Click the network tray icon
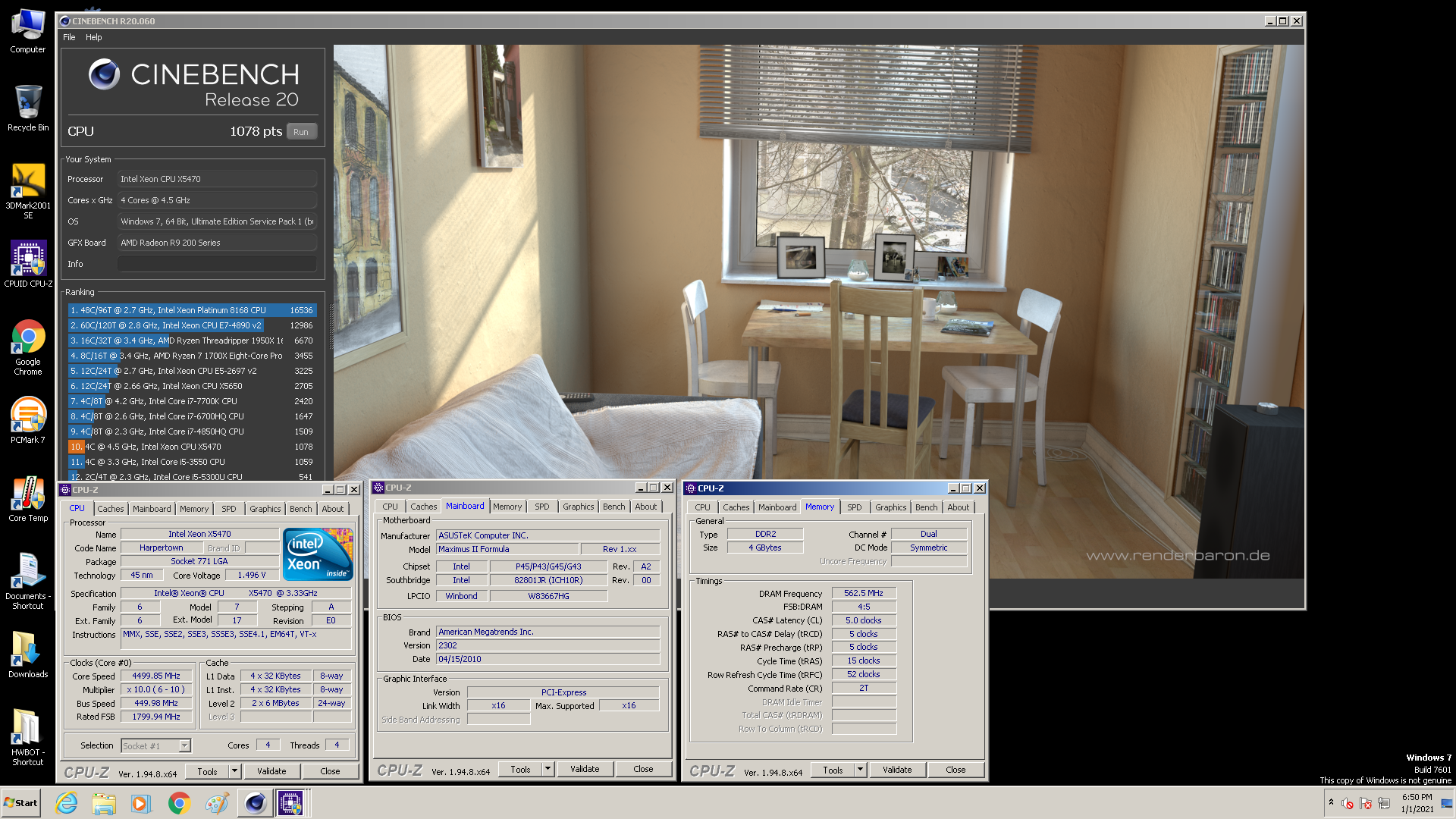The image size is (1456, 819). pos(1384,803)
